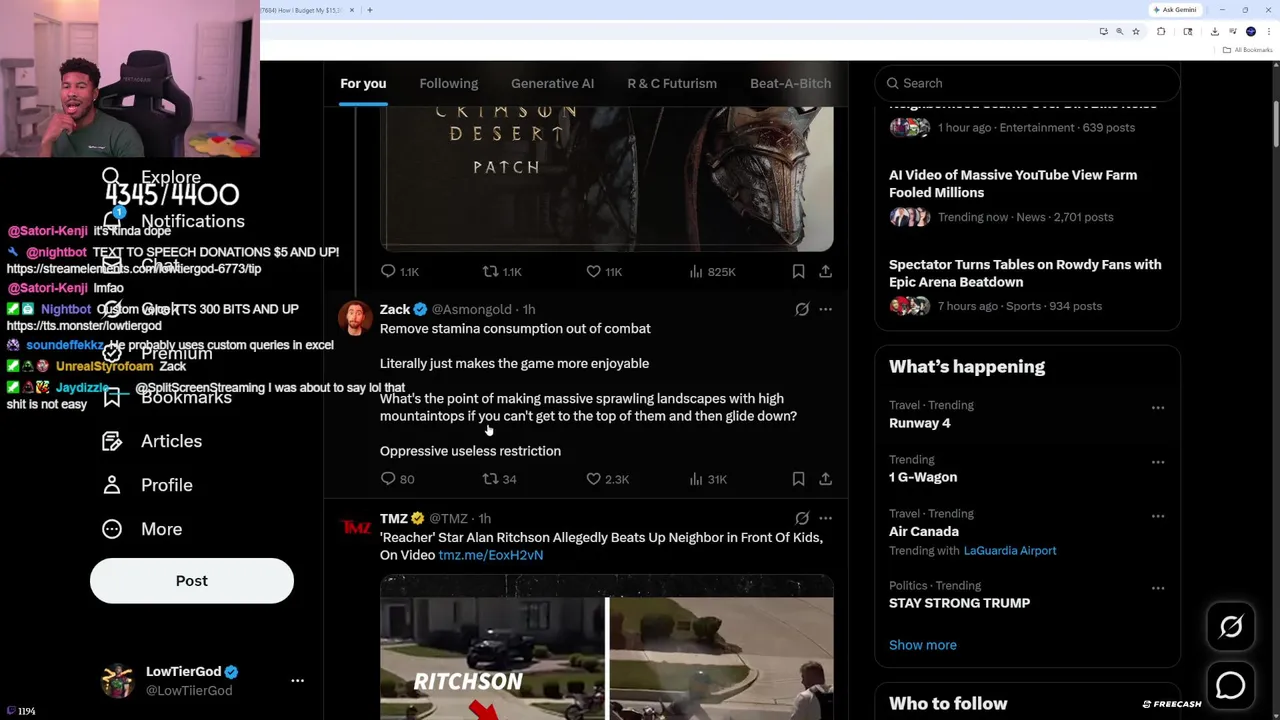Bookmark the Crimson Desert patch post
This screenshot has width=1280, height=720.
click(798, 271)
